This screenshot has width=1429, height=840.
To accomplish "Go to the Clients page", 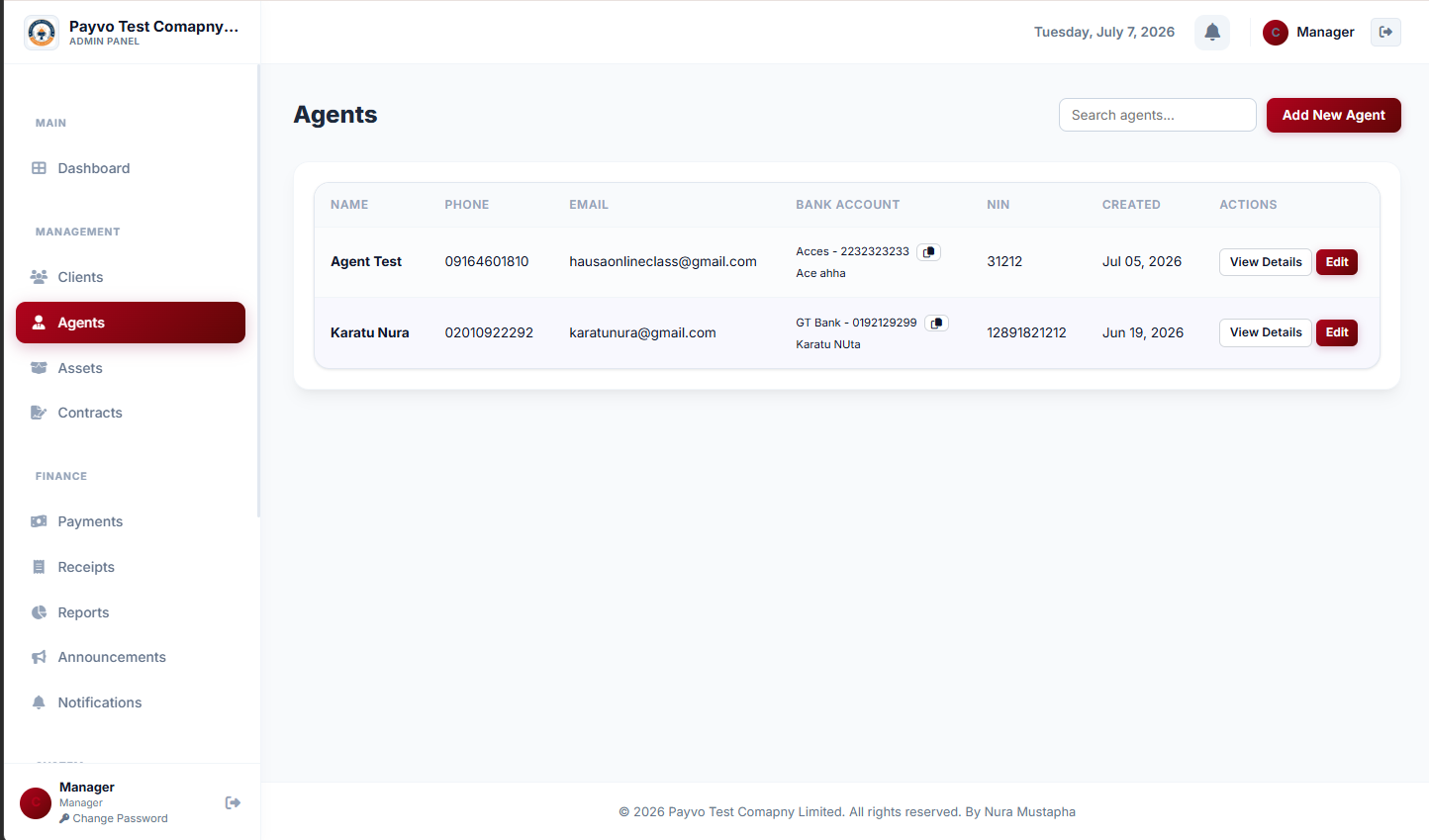I will (131, 277).
